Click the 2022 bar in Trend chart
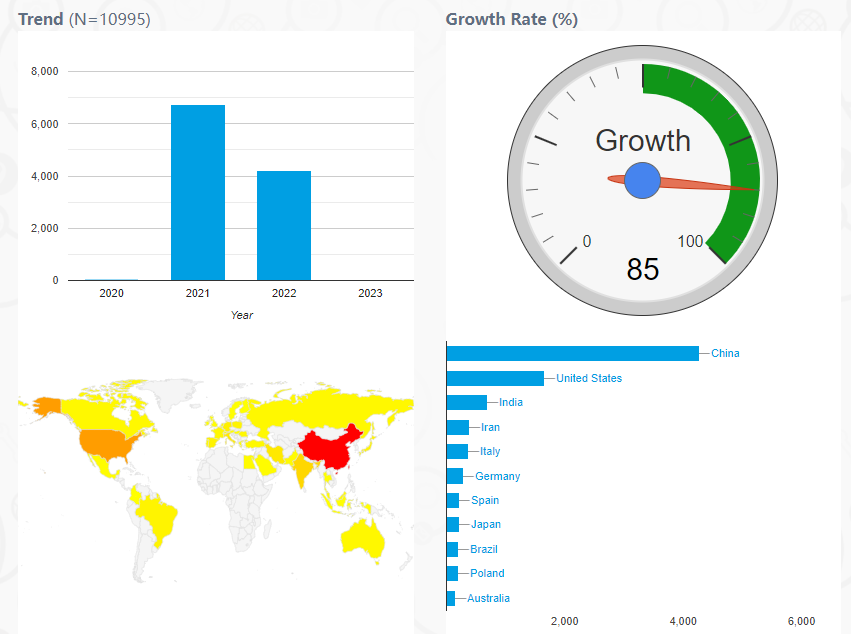Image resolution: width=851 pixels, height=634 pixels. [x=284, y=226]
